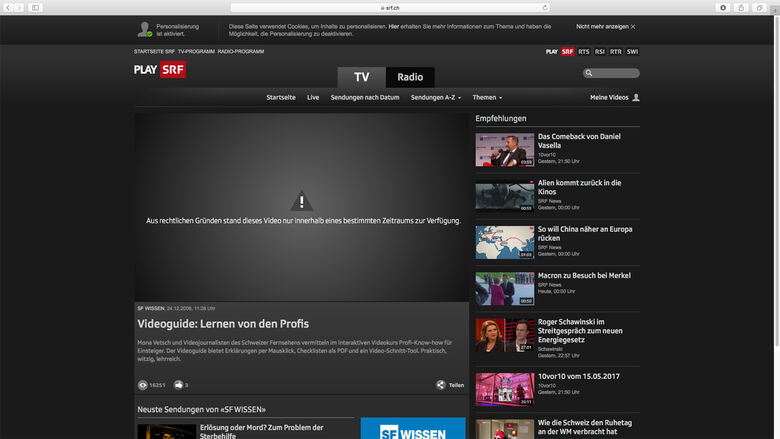780x439 pixels.
Task: Open 'Macron zu Besuch bei Merkel' thumbnail
Action: (x=504, y=288)
